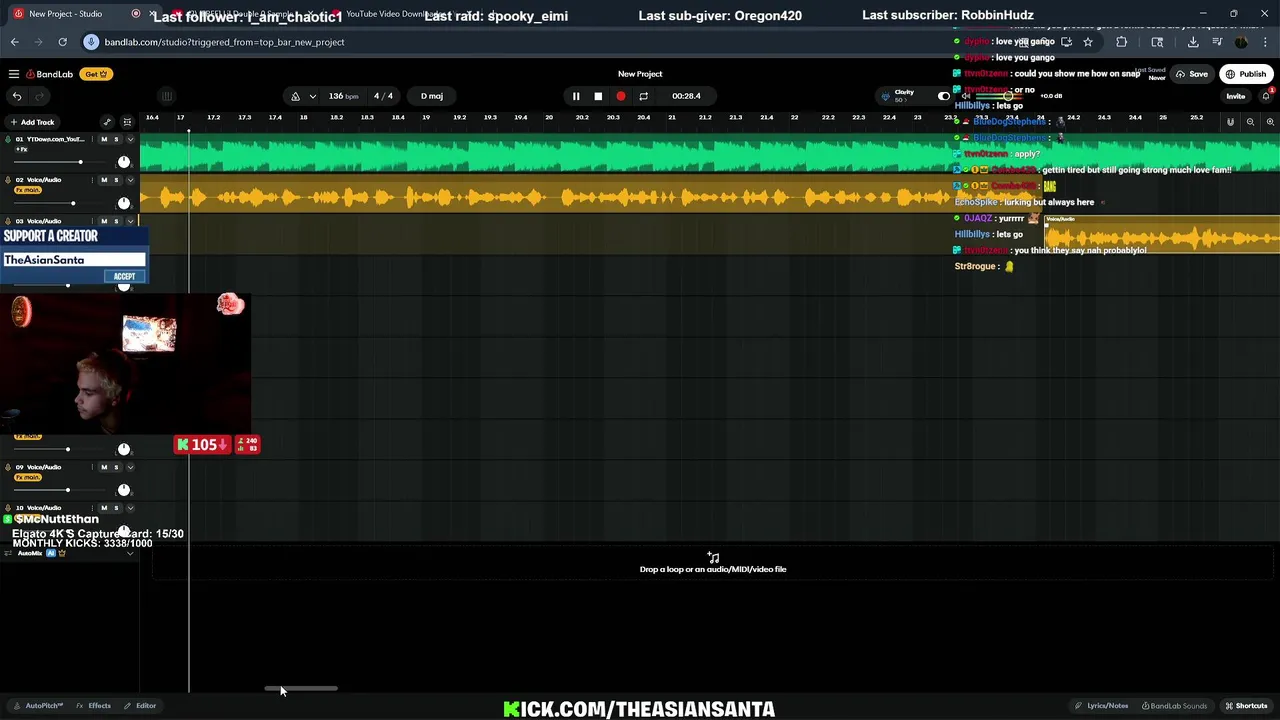Add a new track

[x=32, y=122]
